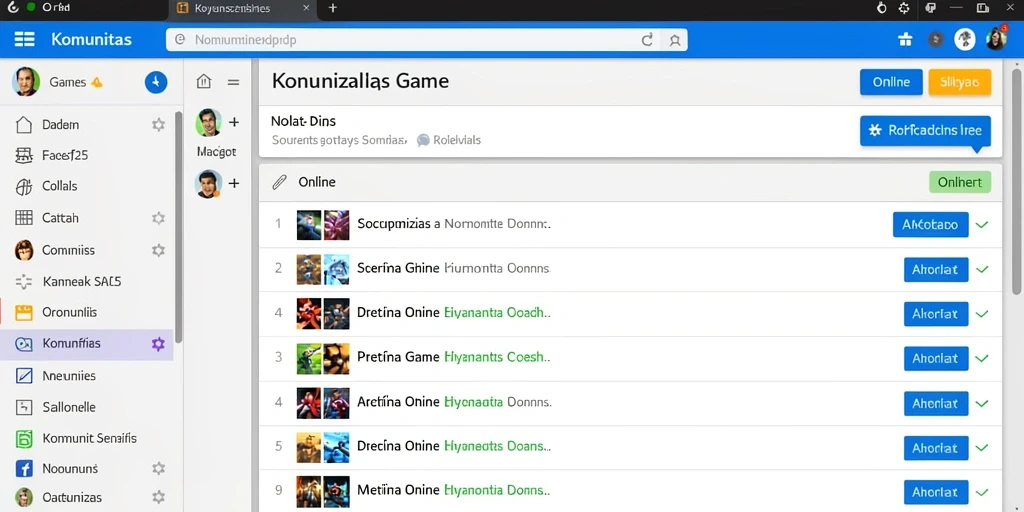Expand the plus beside the second avatar

[x=234, y=184]
